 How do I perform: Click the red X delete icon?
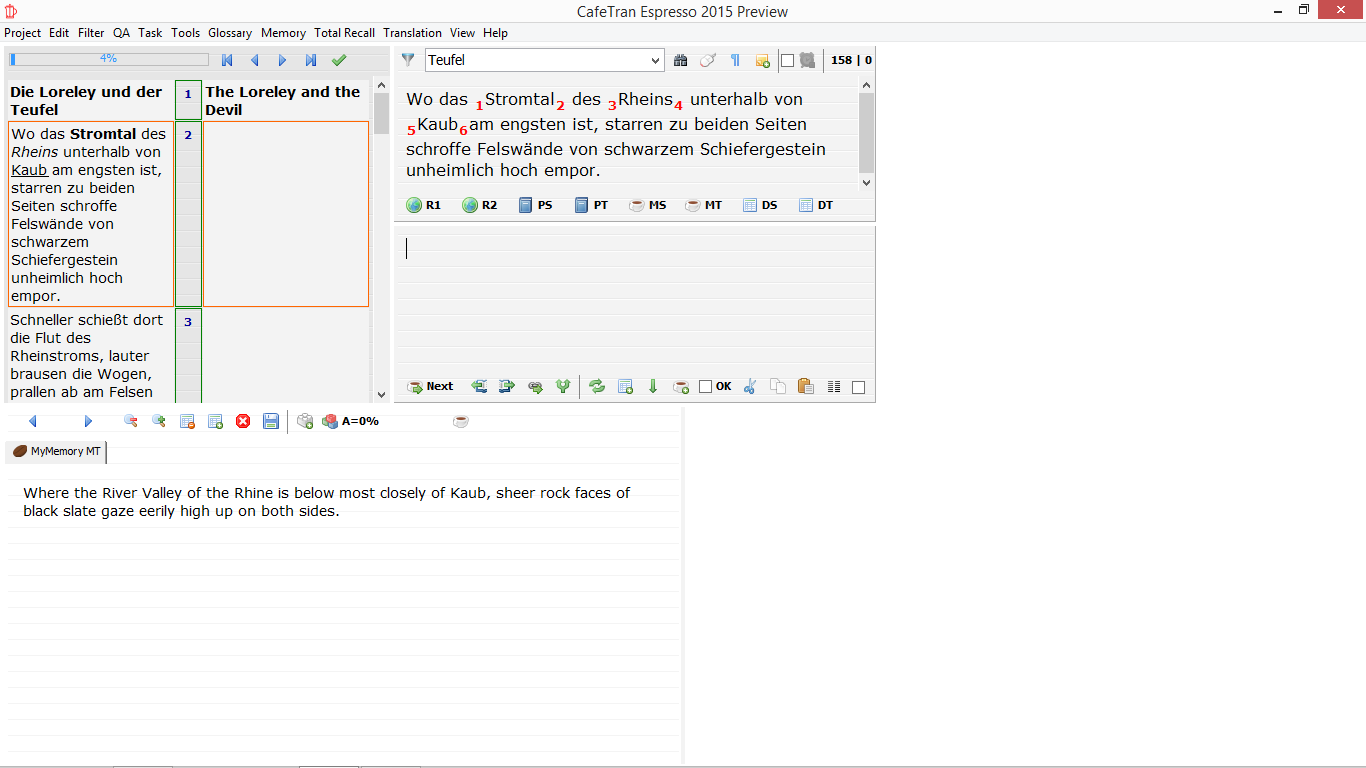[x=243, y=421]
